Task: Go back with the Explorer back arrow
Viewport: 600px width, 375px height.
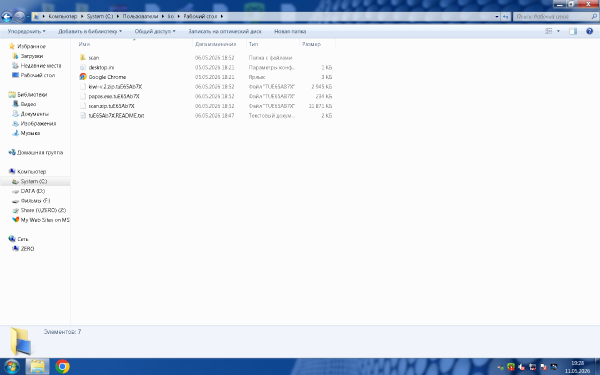Action: click(7, 16)
